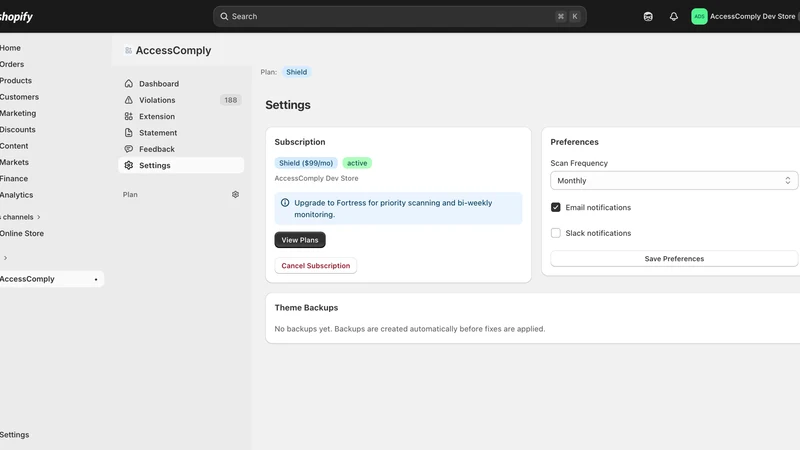
Task: Open Marketing in Shopify sidebar
Action: [18, 113]
